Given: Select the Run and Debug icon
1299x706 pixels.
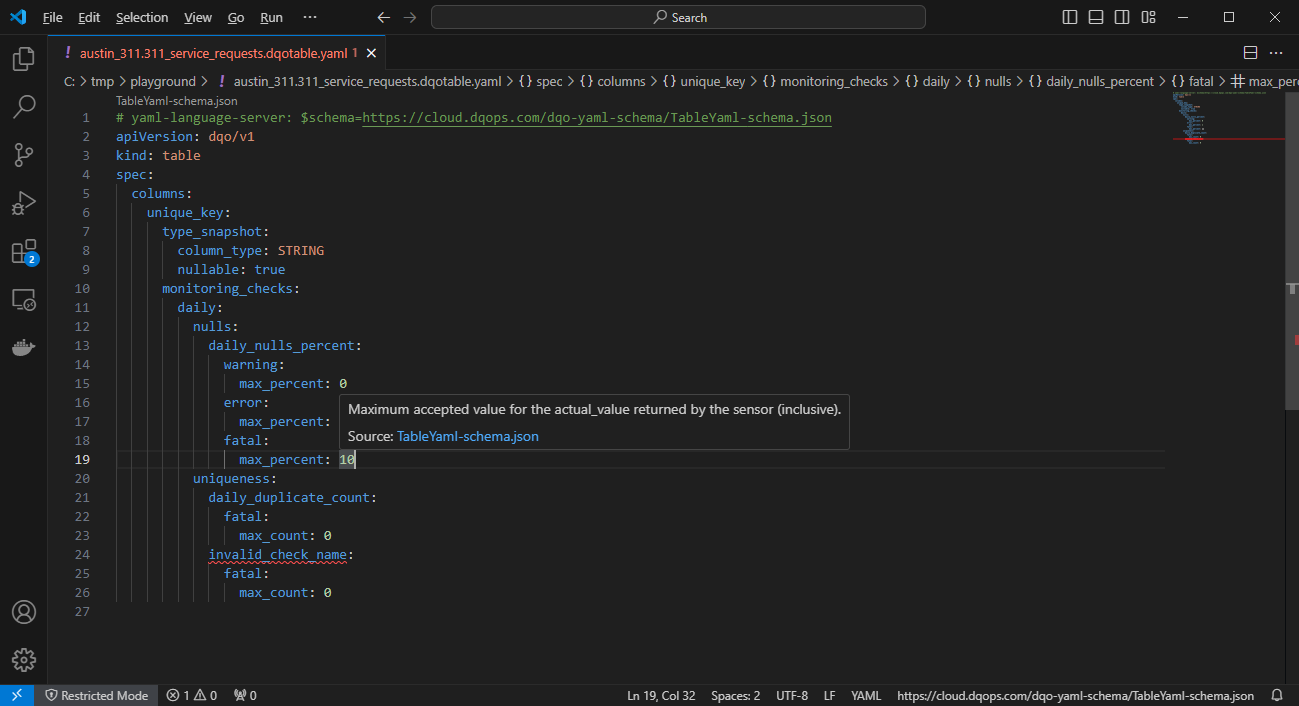Looking at the screenshot, I should pyautogui.click(x=22, y=203).
